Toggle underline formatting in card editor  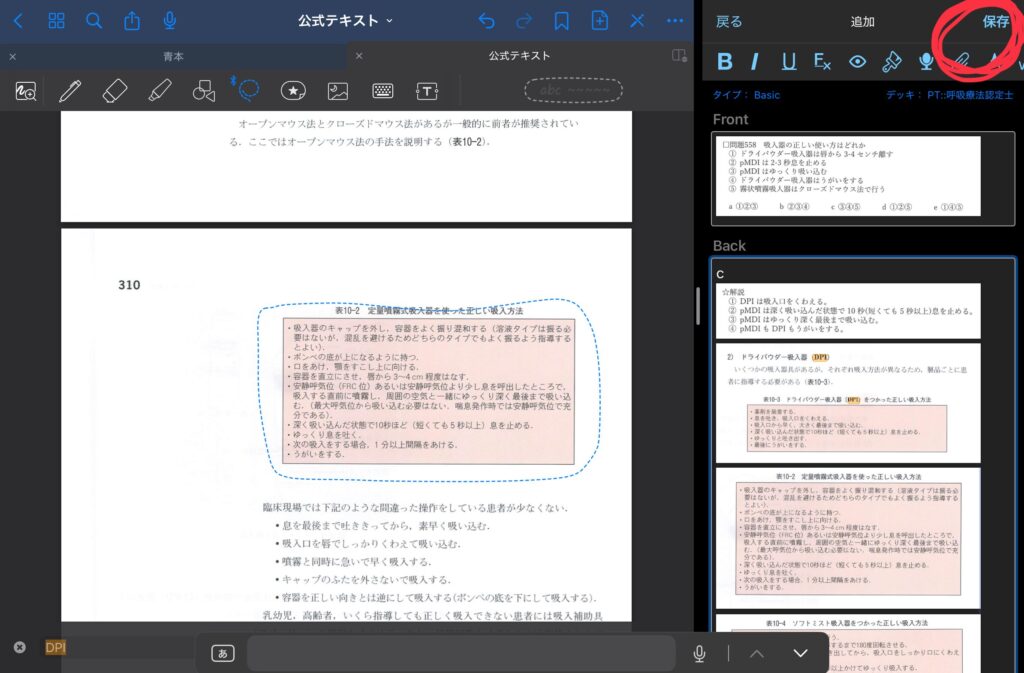click(789, 62)
